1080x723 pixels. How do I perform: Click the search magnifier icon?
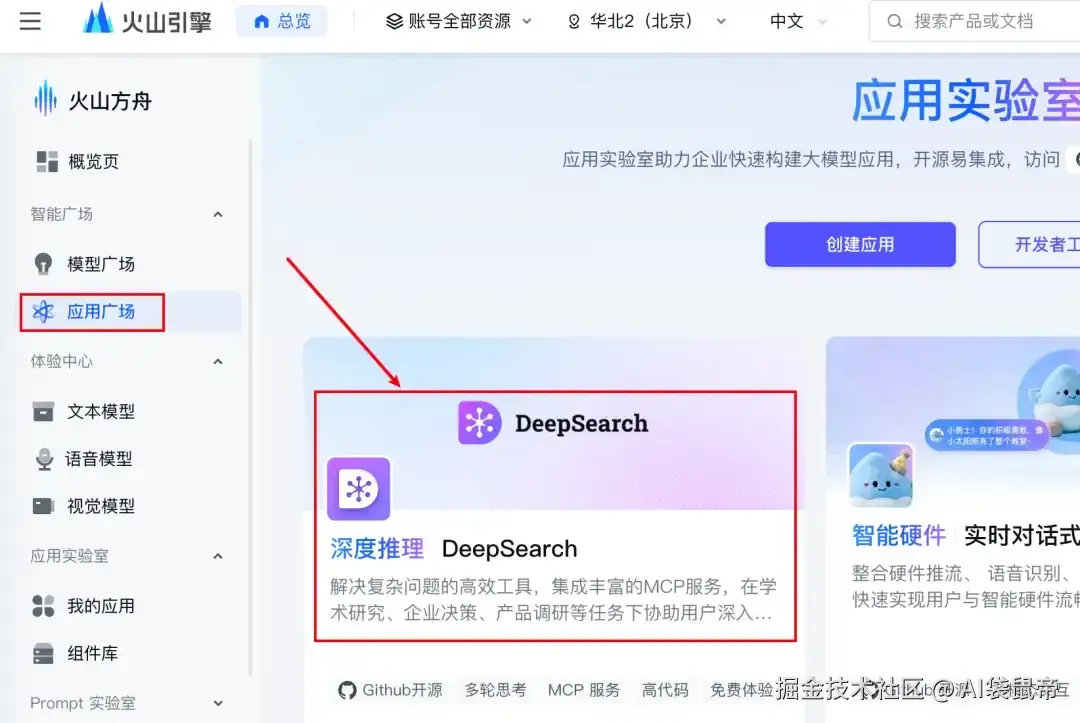click(x=894, y=21)
